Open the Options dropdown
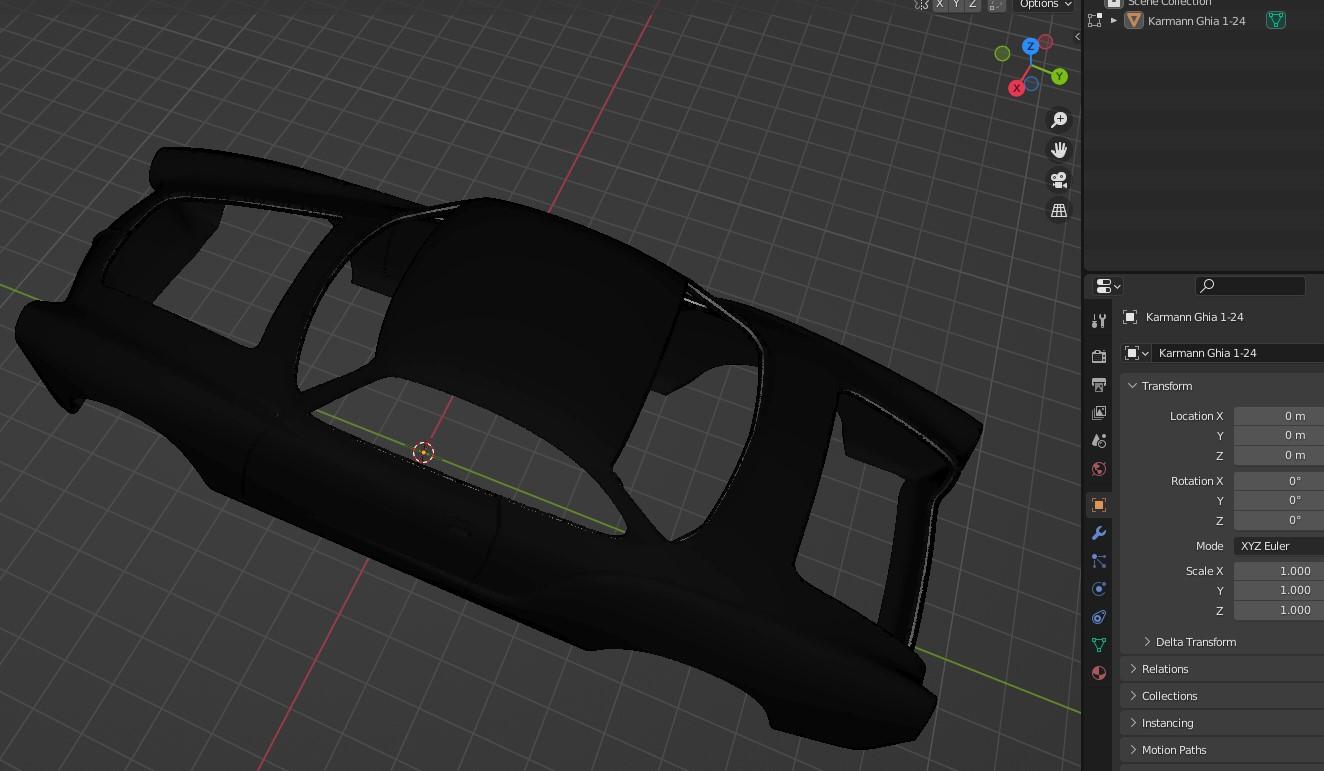The image size is (1324, 771). 1045,4
